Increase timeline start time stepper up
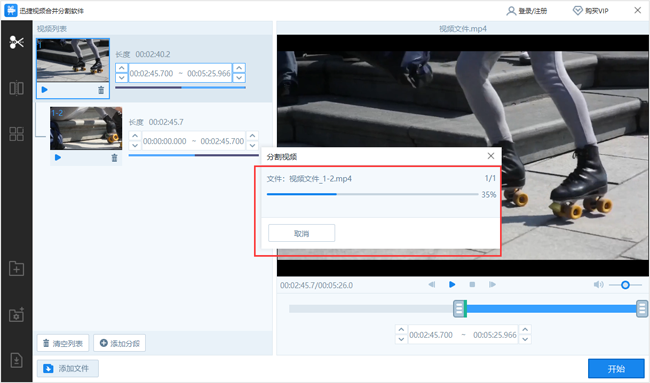 coord(401,330)
